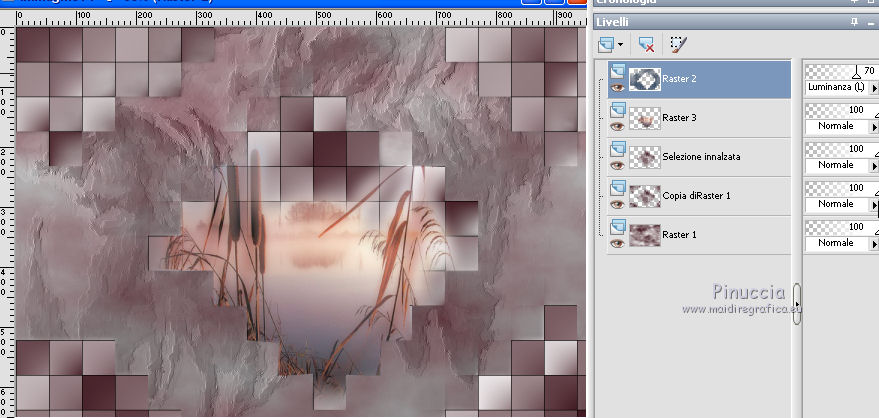Click the Raster 2 layer thumbnail

coord(645,80)
